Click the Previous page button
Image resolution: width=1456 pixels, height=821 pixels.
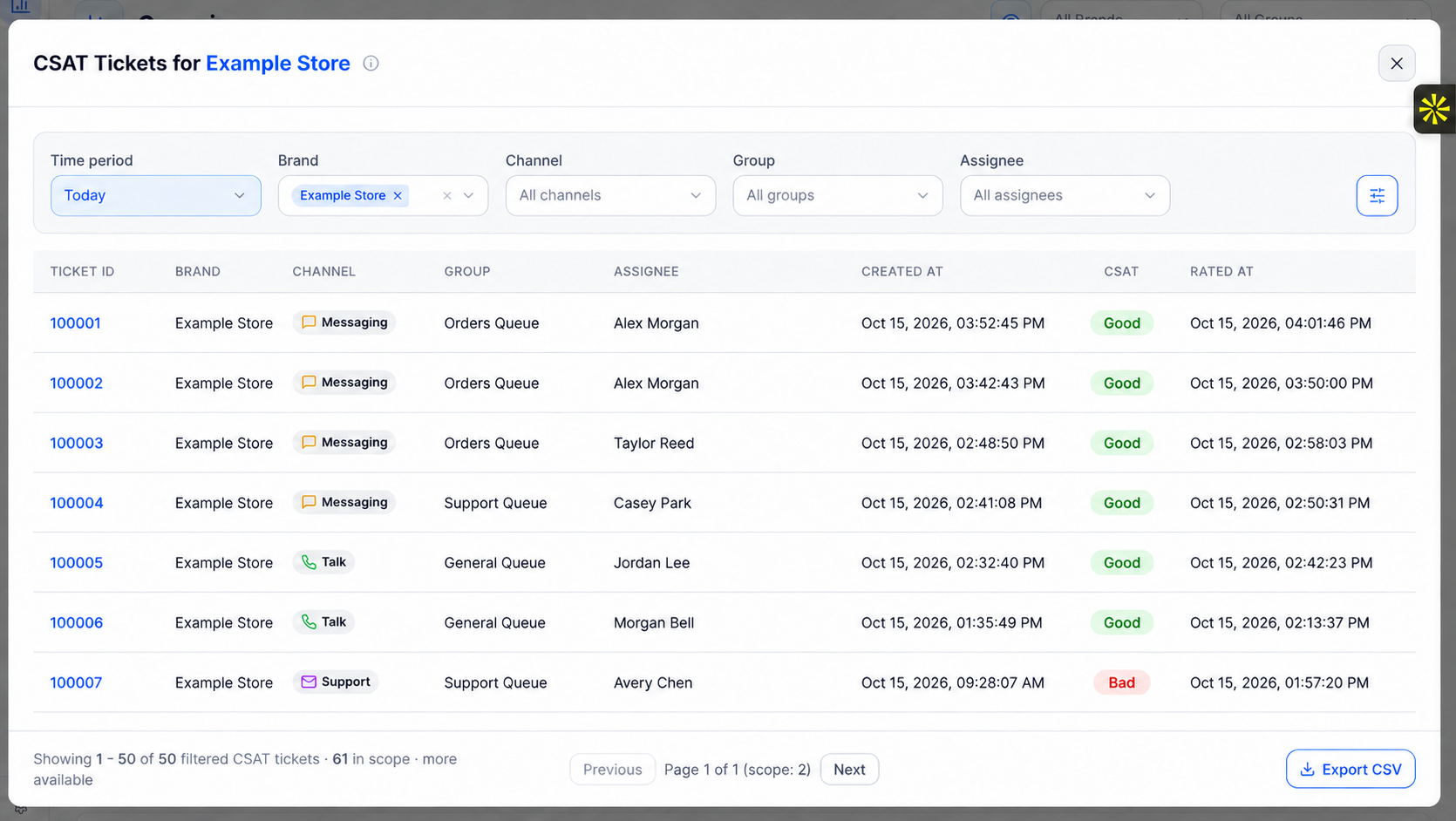point(612,770)
